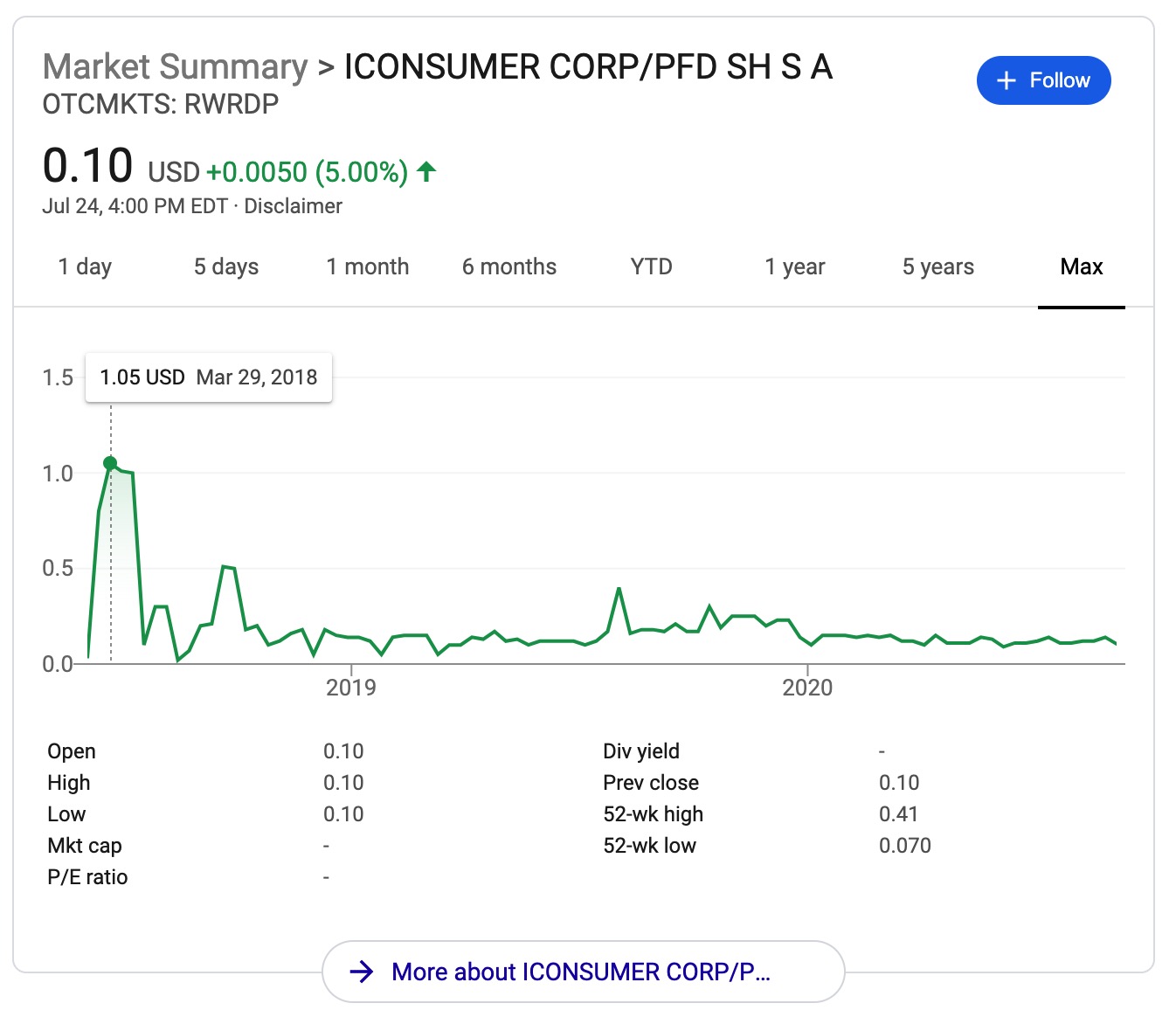Open the Disclaimer link

pyautogui.click(x=294, y=206)
